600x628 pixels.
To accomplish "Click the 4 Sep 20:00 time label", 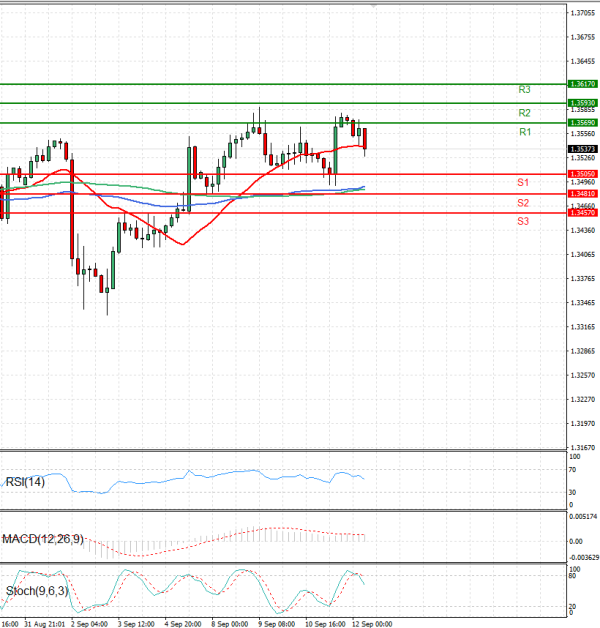I will point(183,624).
